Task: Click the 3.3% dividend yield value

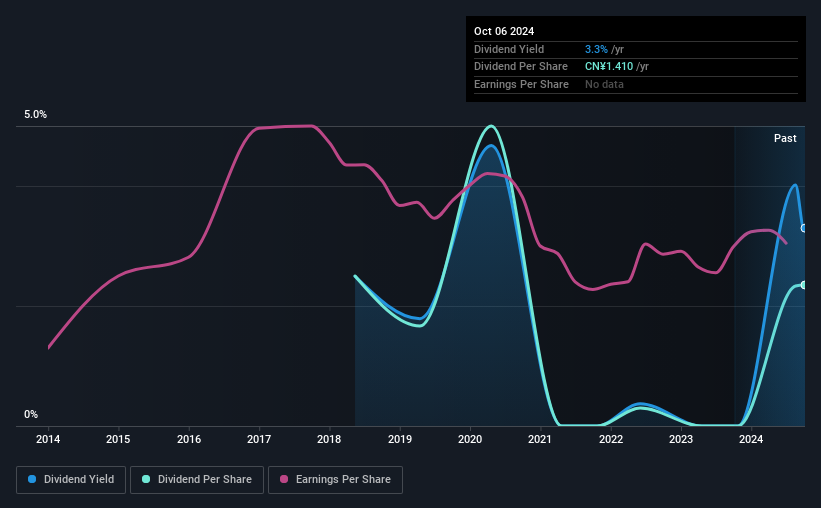Action: 596,49
